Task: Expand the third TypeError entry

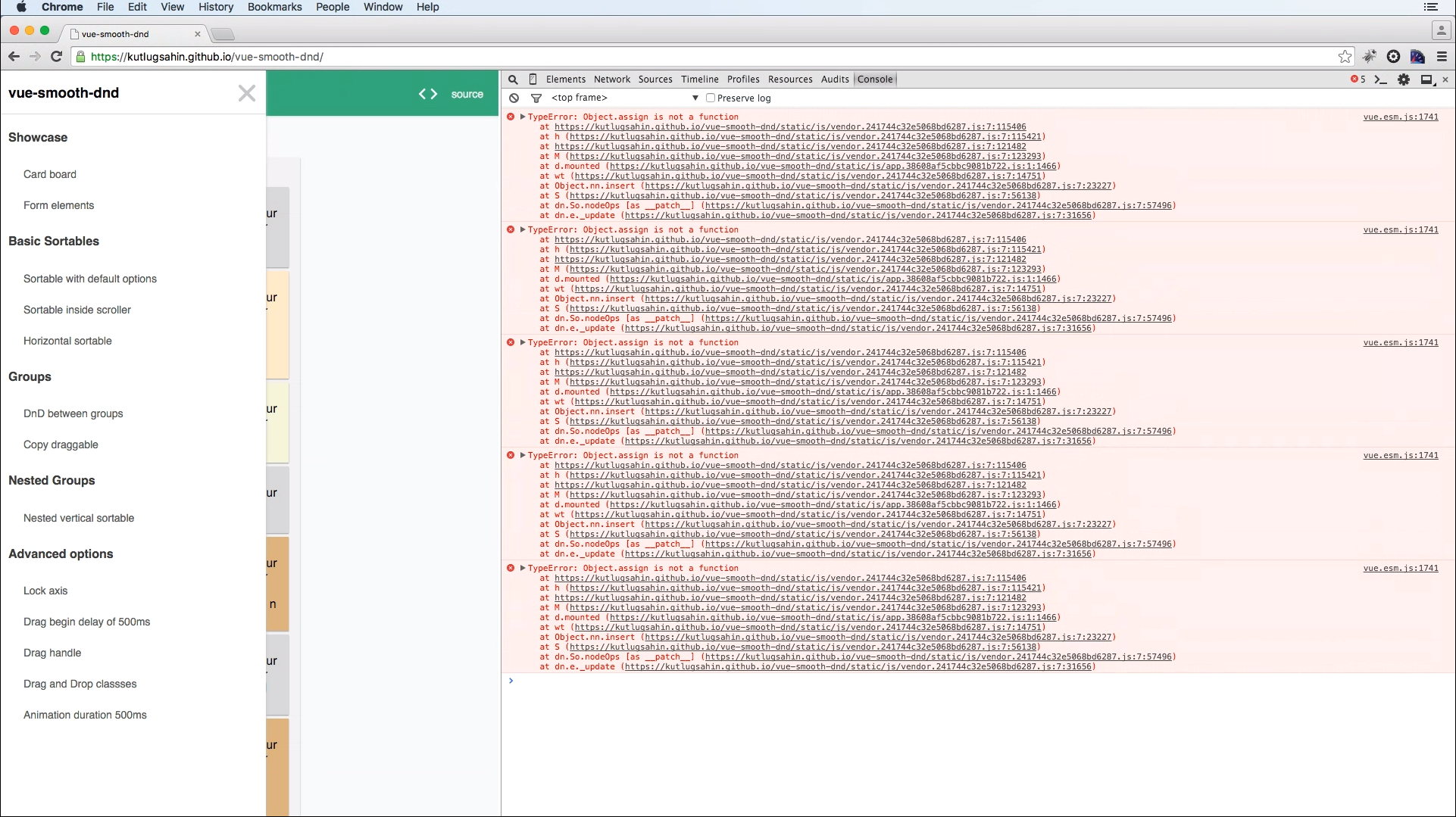Action: click(x=523, y=342)
